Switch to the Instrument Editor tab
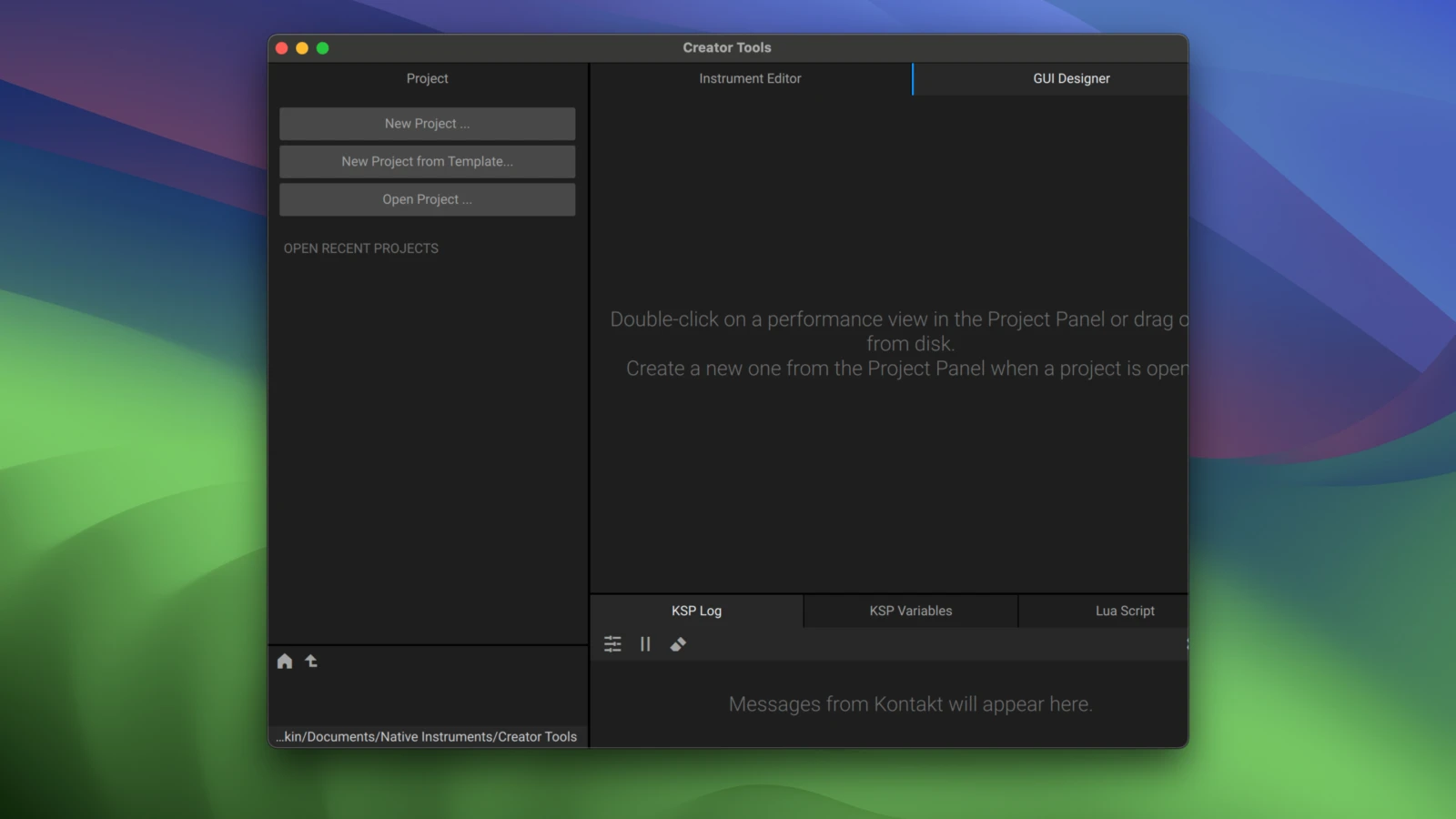The width and height of the screenshot is (1456, 819). [x=750, y=79]
